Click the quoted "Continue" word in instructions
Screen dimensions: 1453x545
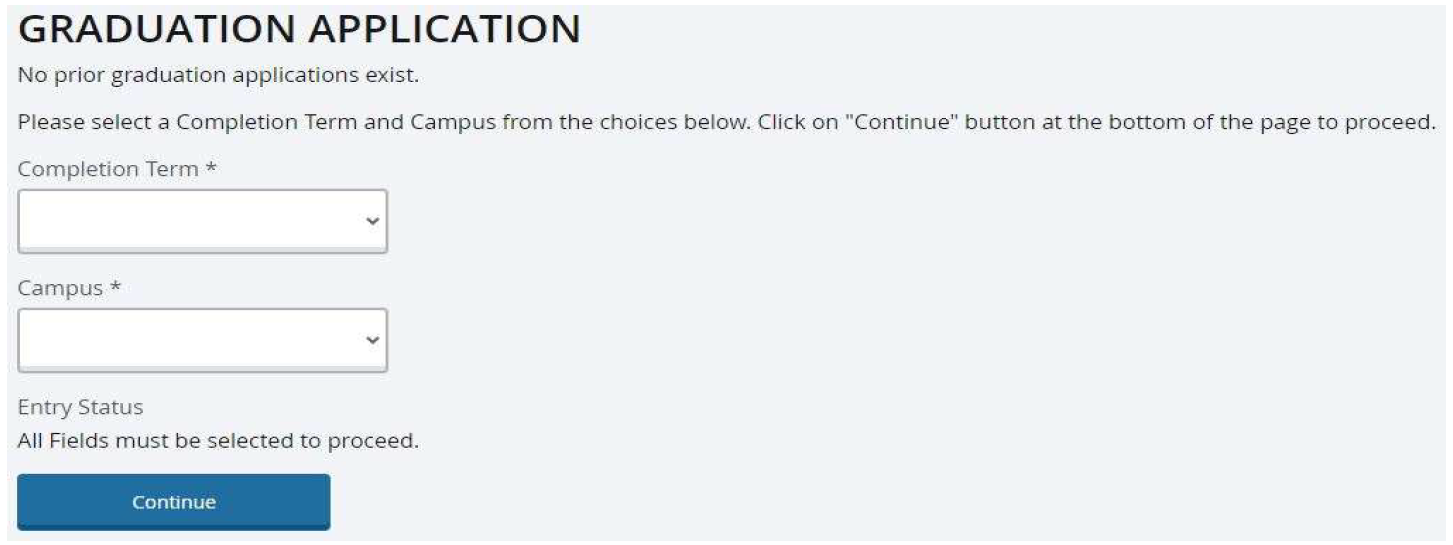coord(901,122)
